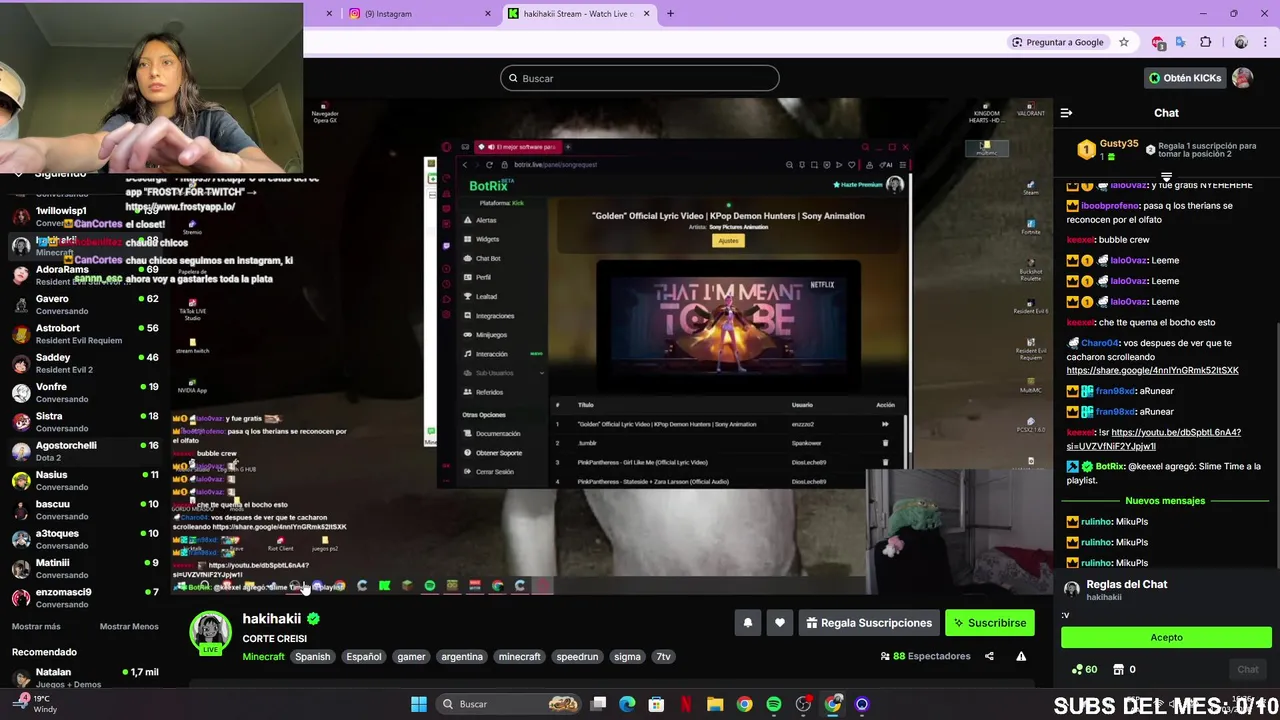Open recommended Natalan channel
The image size is (1280, 720).
coord(84,678)
